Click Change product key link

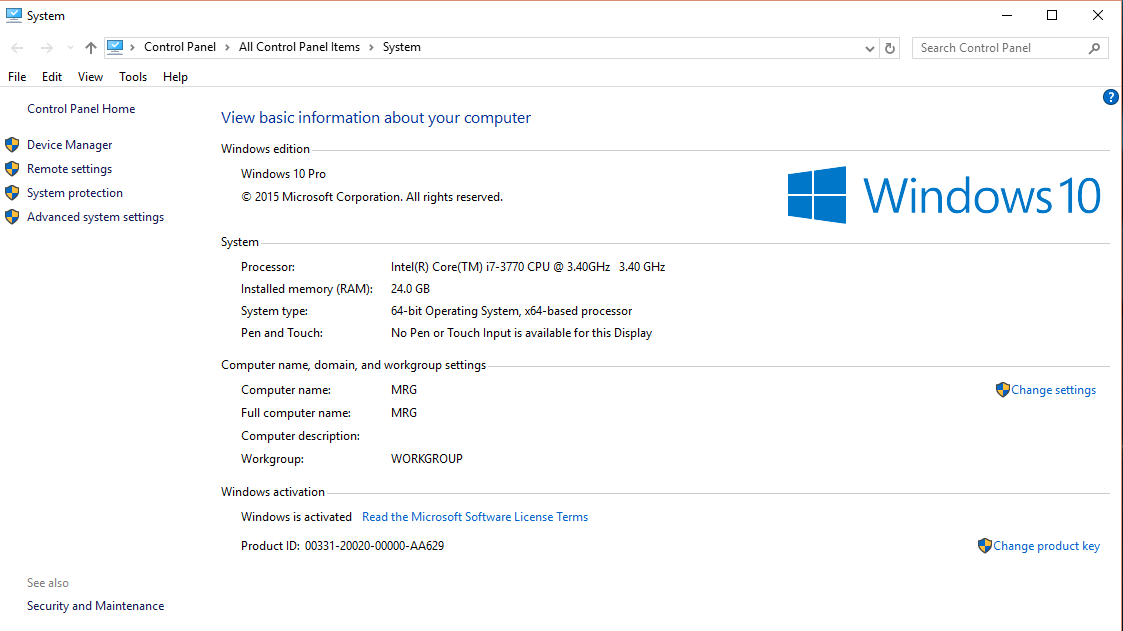point(1046,546)
